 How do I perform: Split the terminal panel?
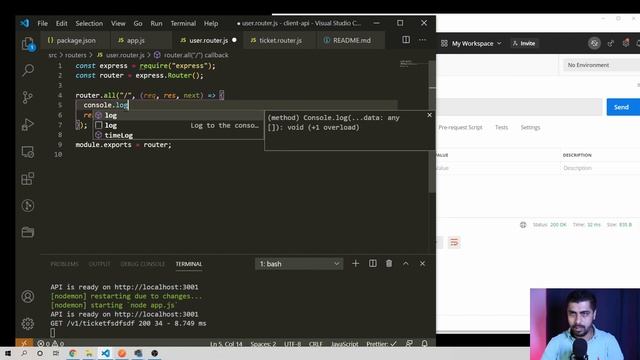point(373,264)
